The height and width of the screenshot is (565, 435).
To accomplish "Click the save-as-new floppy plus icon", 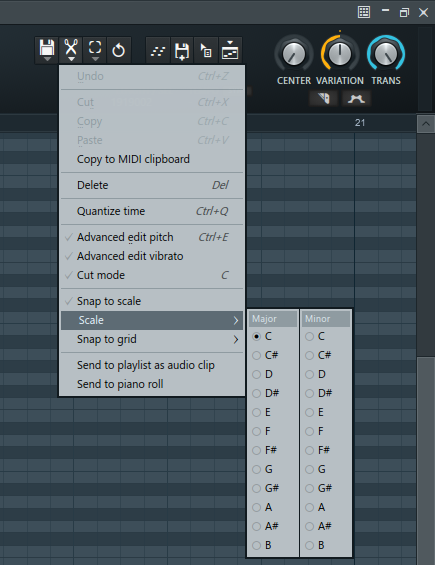I will (x=182, y=51).
